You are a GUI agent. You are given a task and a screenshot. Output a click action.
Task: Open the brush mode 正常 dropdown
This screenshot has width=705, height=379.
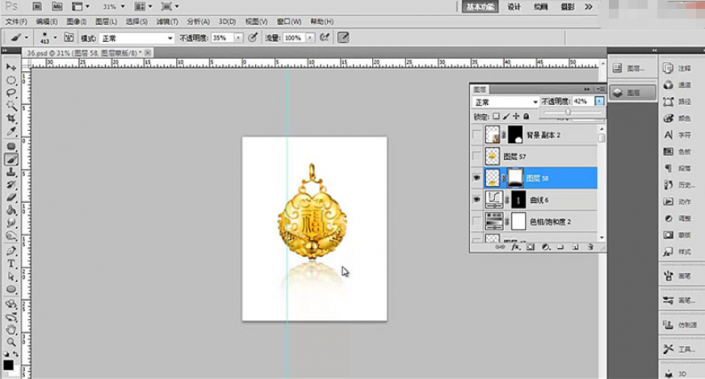tap(137, 38)
